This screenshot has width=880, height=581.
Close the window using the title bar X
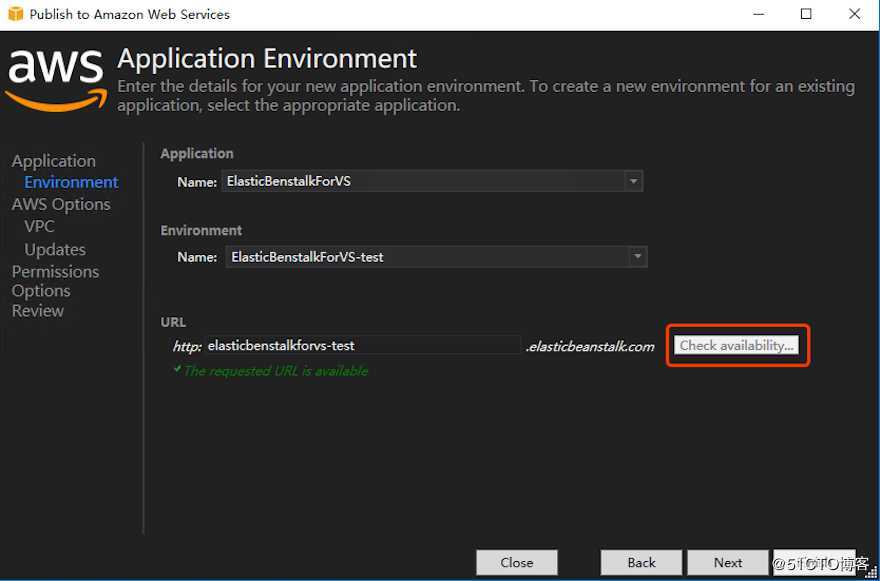[x=854, y=14]
